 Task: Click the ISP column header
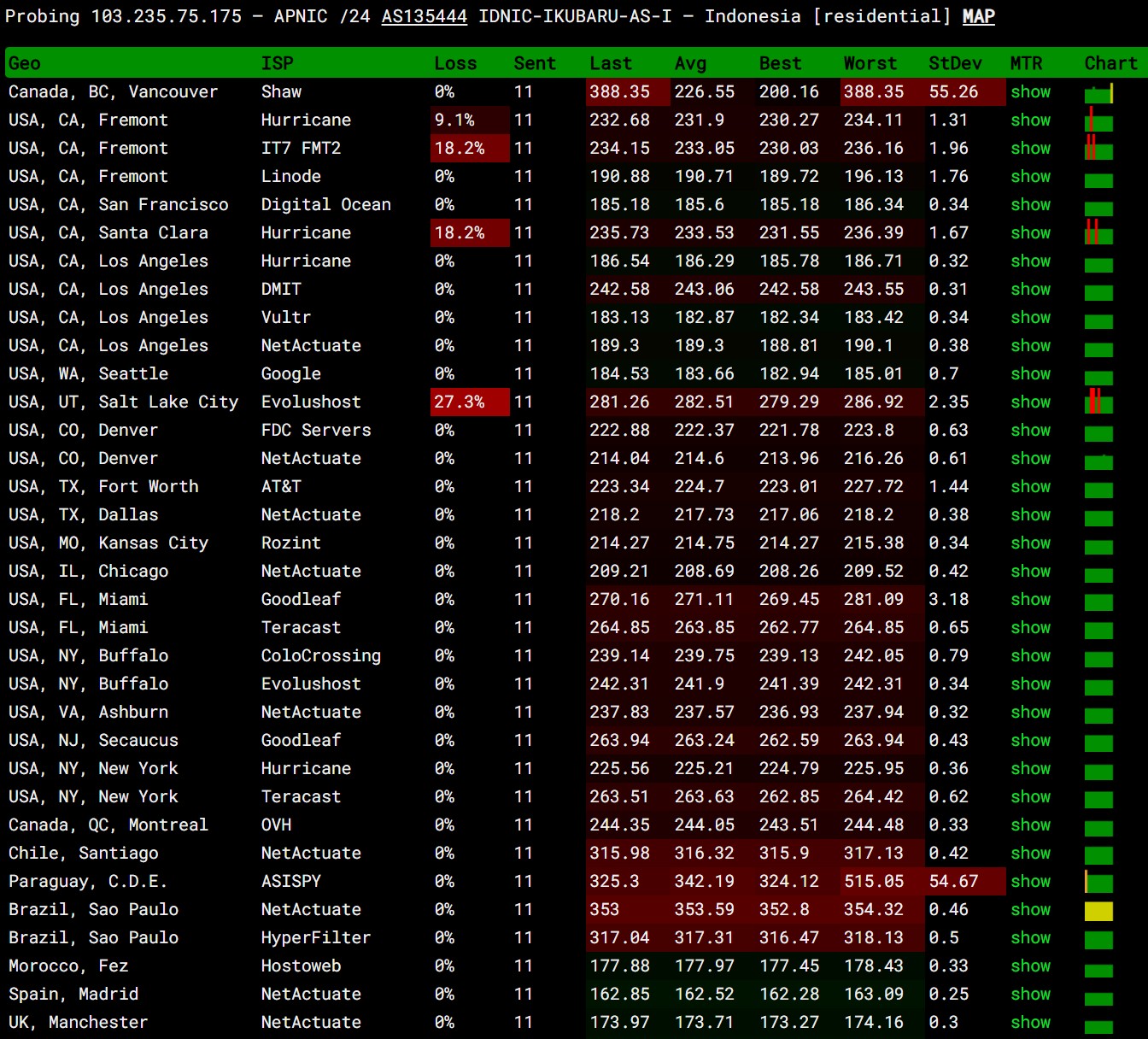tap(277, 63)
